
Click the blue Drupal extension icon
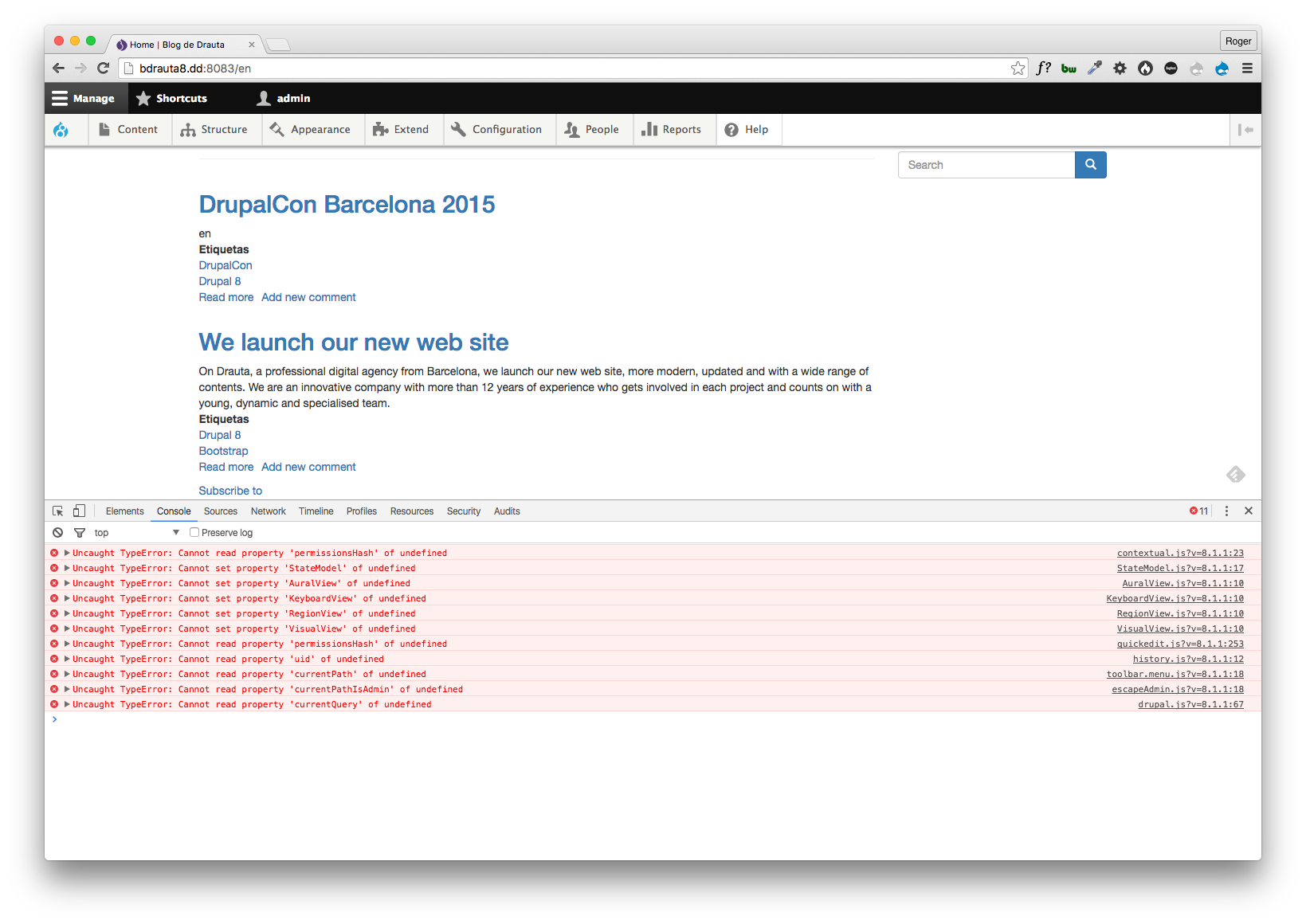tap(1222, 69)
